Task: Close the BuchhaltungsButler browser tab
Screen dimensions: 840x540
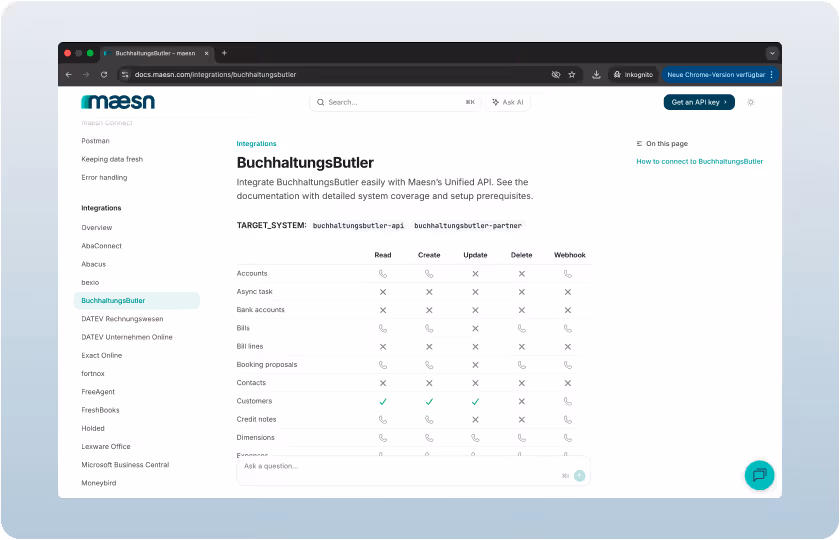Action: point(206,53)
